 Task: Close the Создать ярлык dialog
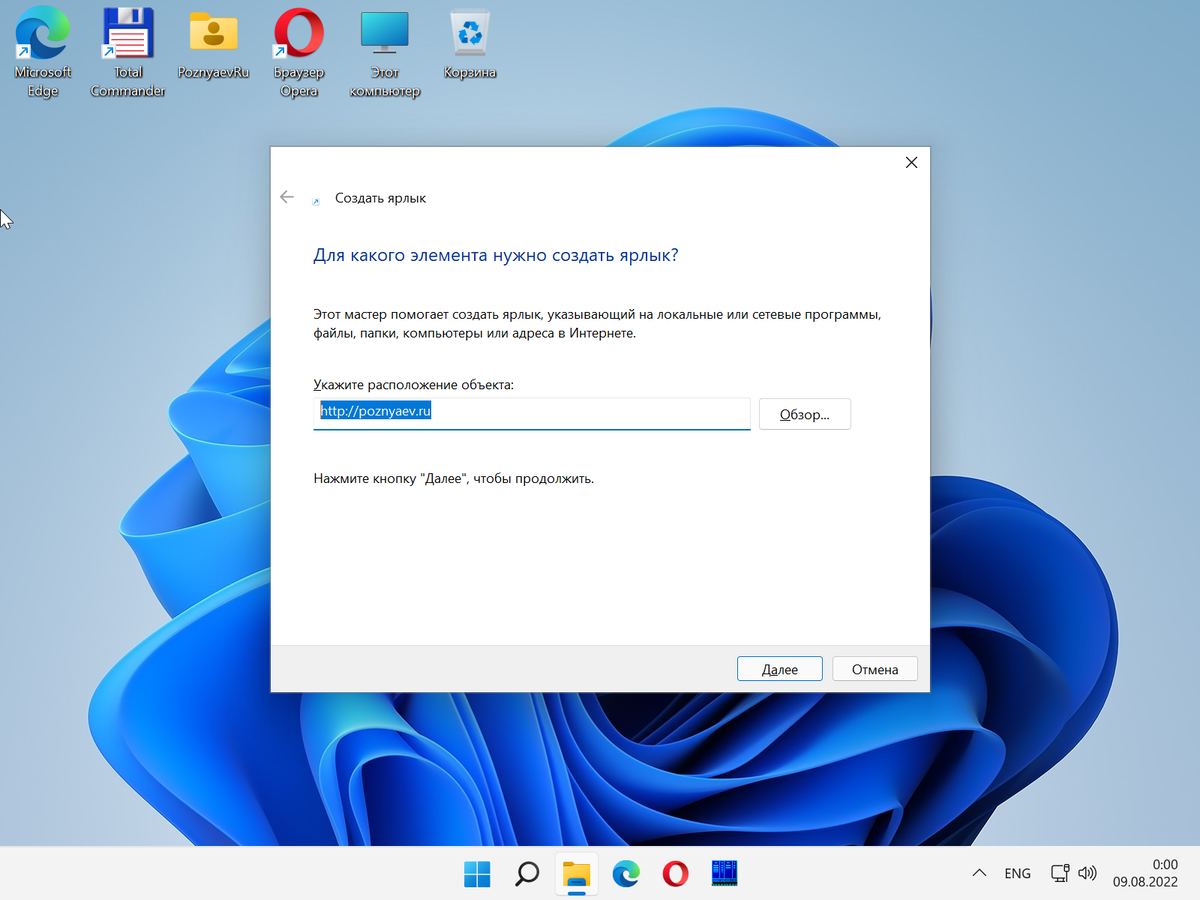(911, 162)
